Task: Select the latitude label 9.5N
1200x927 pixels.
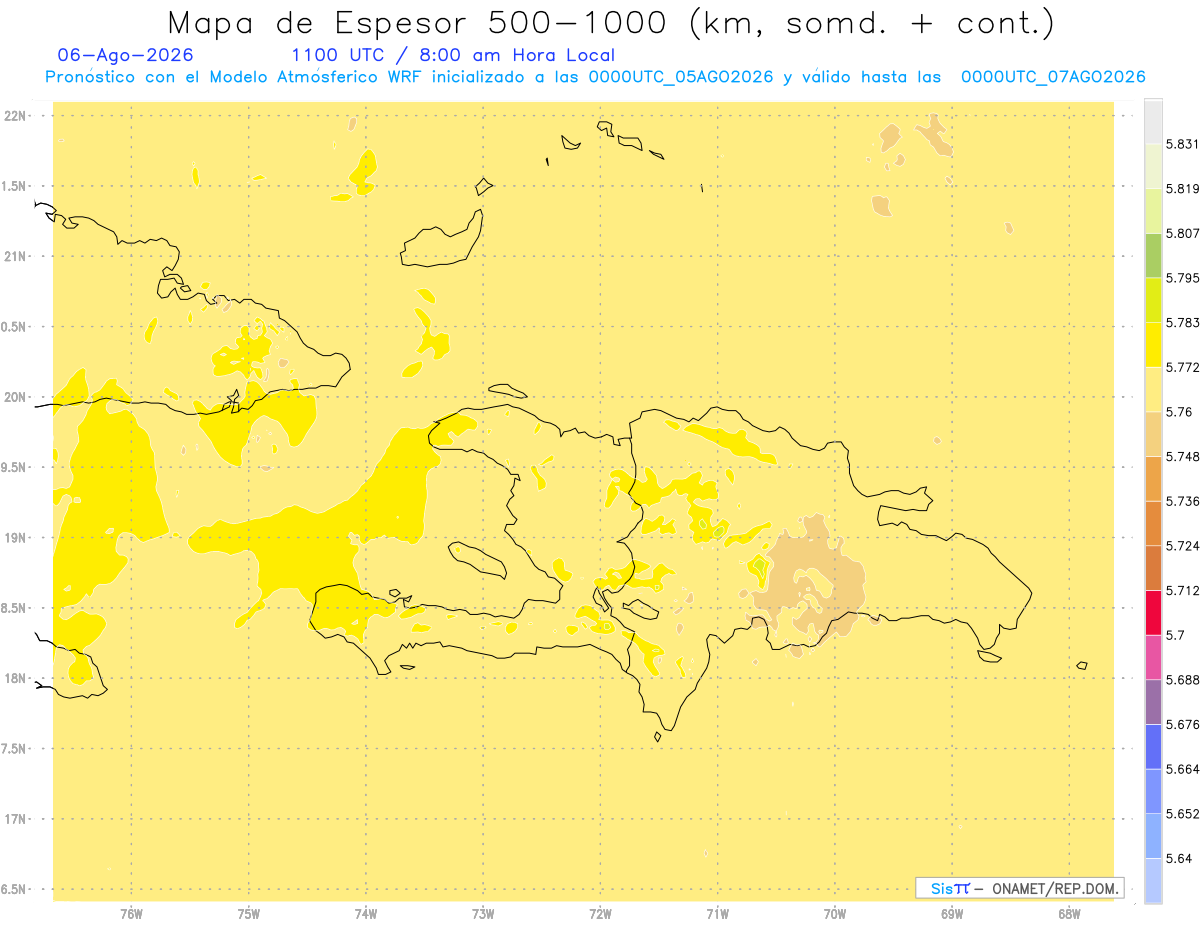Action: 14,468
